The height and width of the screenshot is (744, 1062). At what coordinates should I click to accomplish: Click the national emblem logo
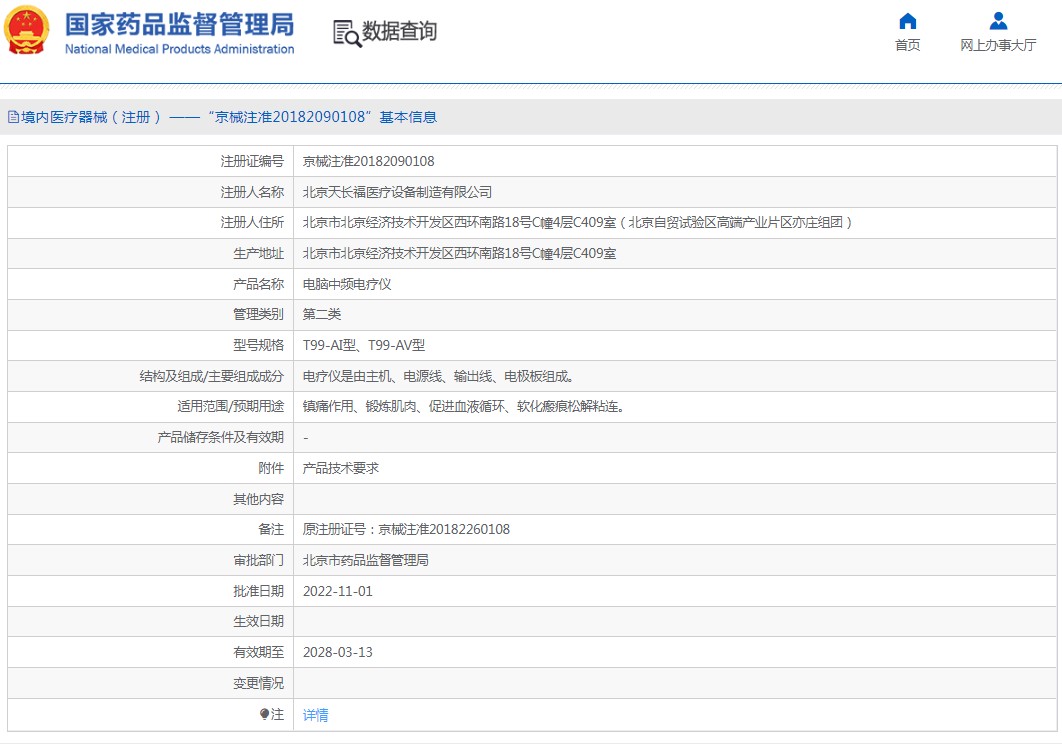pos(26,30)
